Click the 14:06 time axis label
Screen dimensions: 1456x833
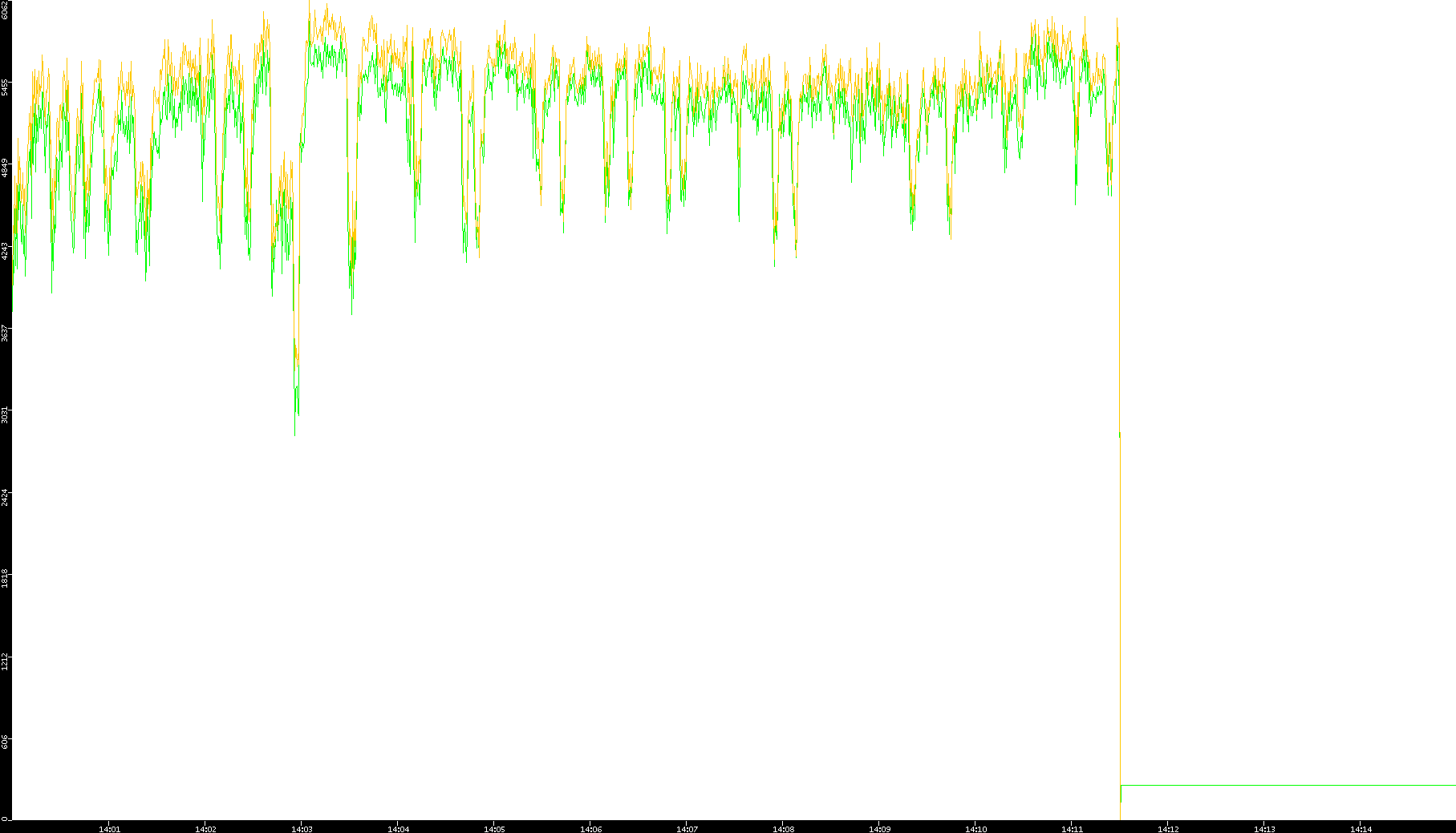[590, 829]
